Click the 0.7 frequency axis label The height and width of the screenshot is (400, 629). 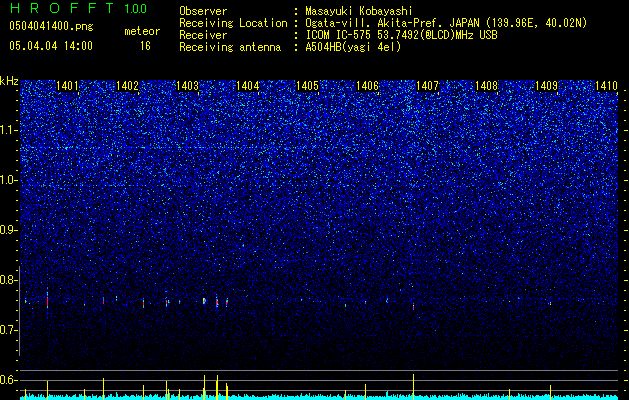[9, 330]
